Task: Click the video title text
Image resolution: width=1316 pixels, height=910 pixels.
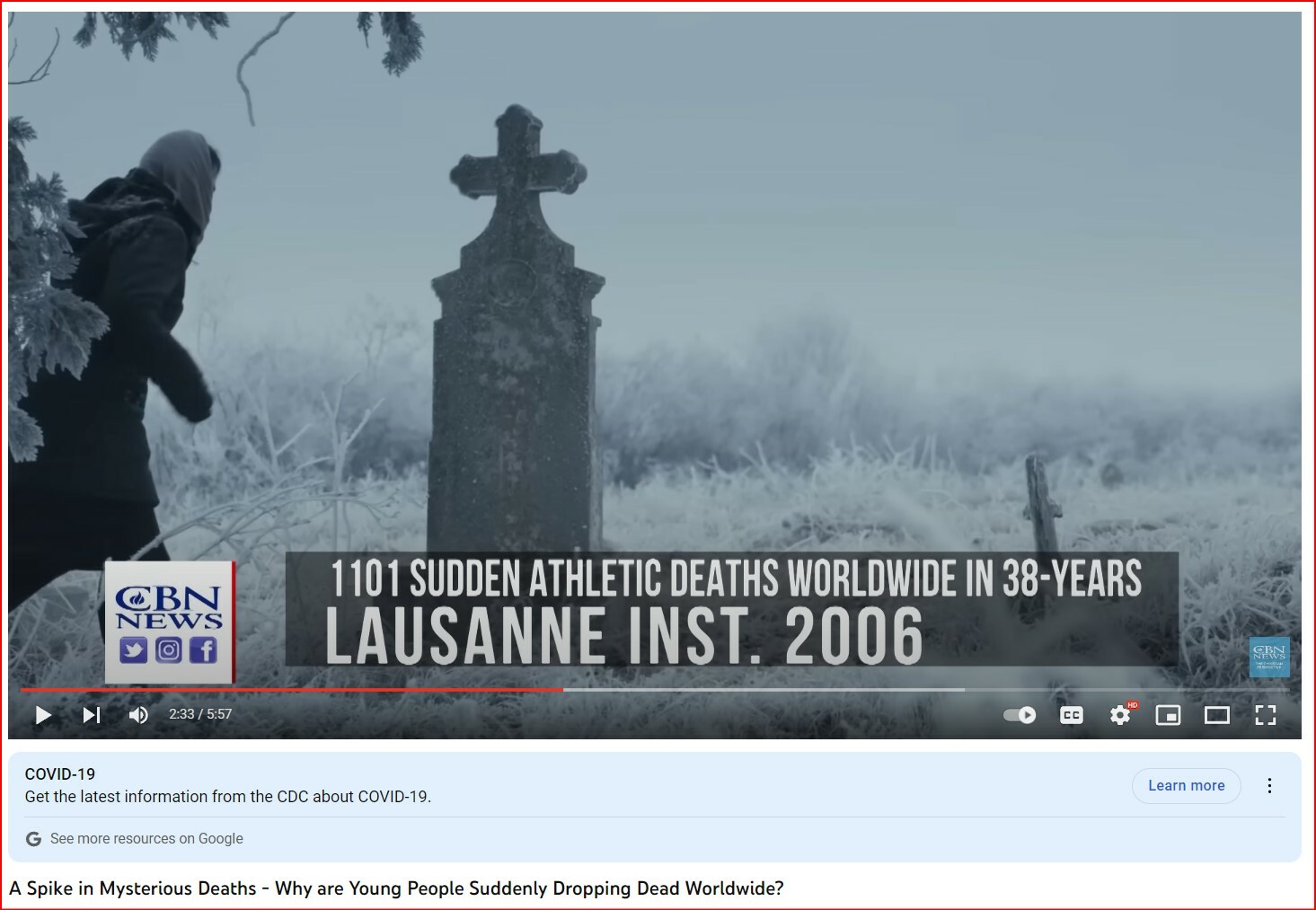Action: click(x=396, y=888)
